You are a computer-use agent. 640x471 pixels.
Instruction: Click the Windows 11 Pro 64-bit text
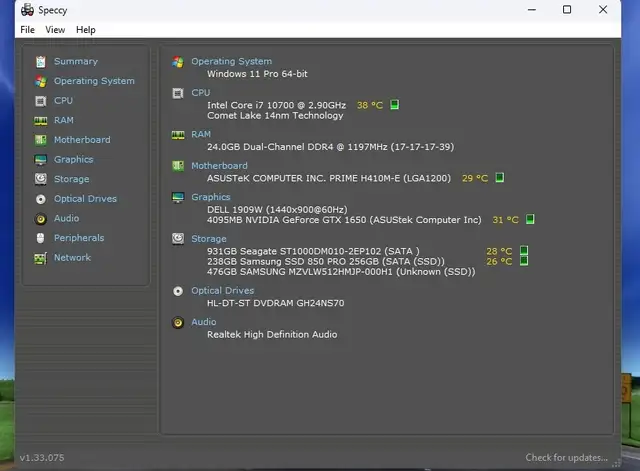[x=257, y=74]
